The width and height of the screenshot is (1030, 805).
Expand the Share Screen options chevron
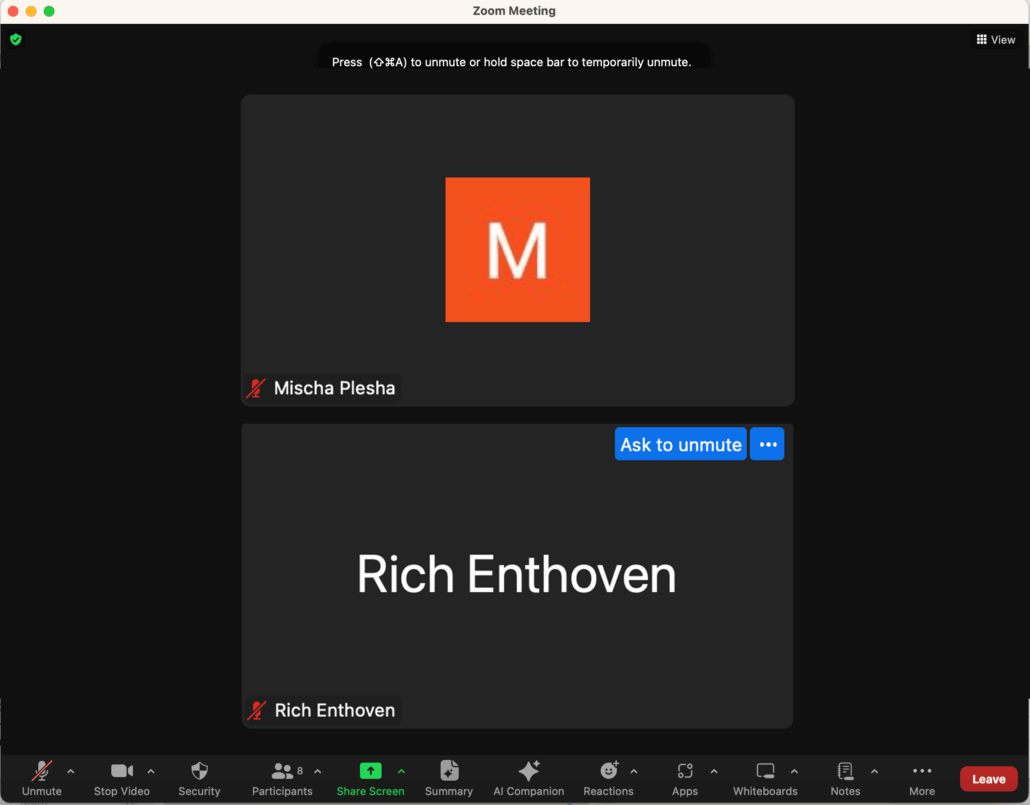(x=402, y=771)
